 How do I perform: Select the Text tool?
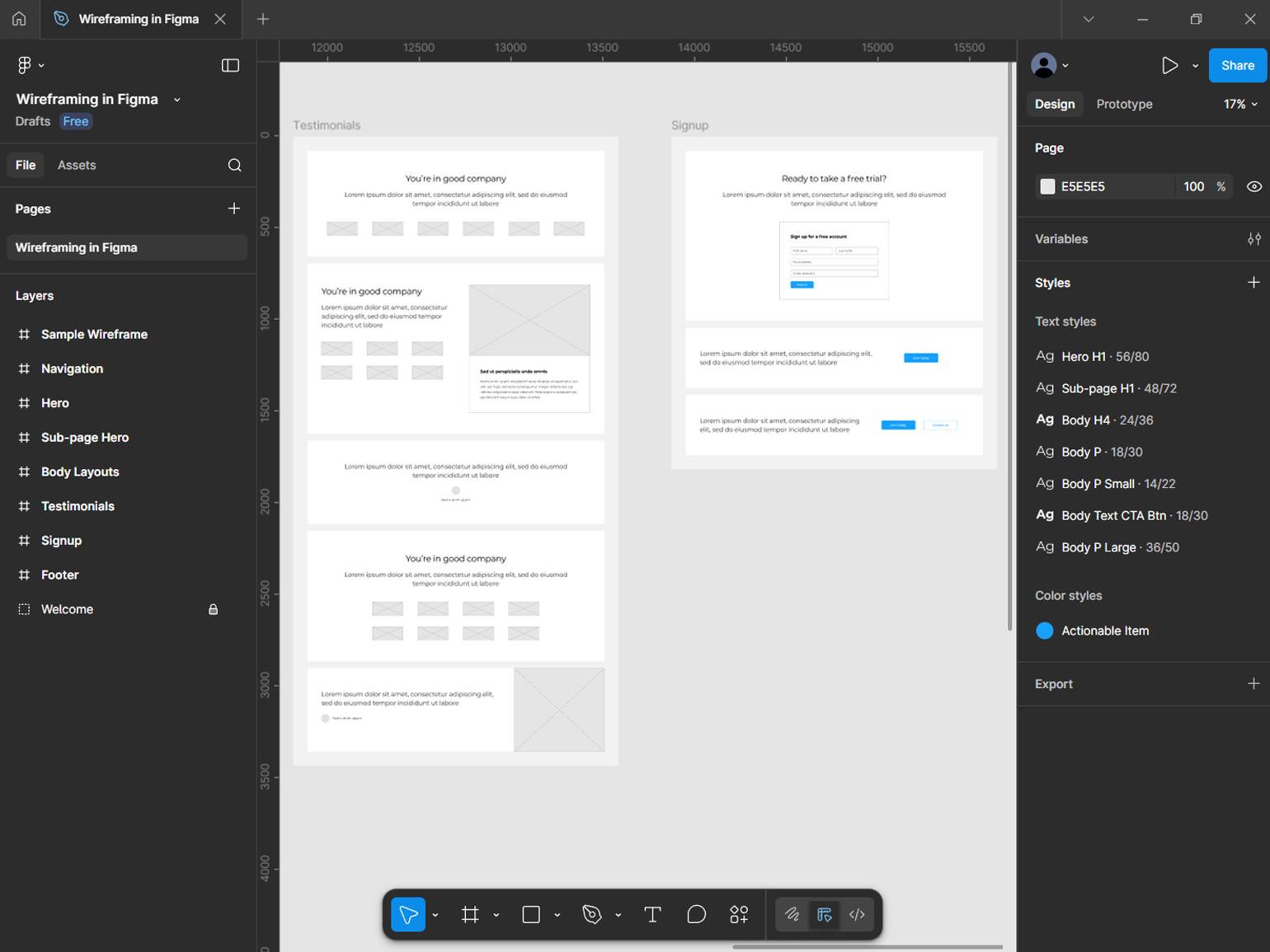click(x=652, y=915)
